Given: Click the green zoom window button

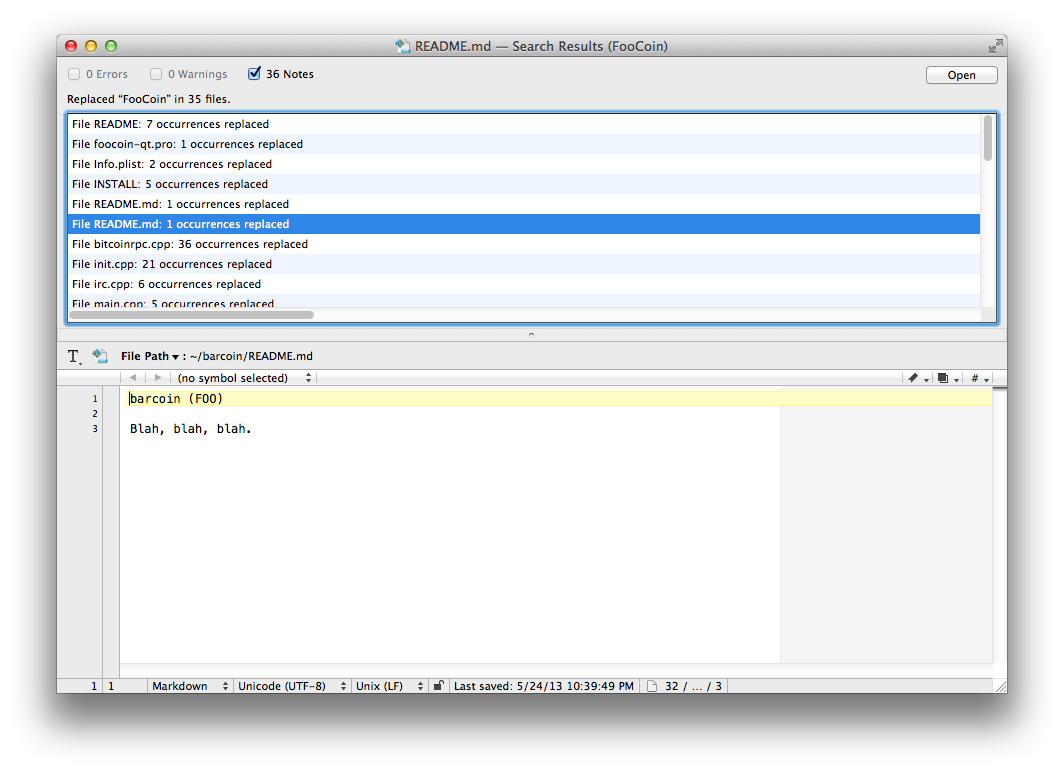Looking at the screenshot, I should (x=111, y=46).
